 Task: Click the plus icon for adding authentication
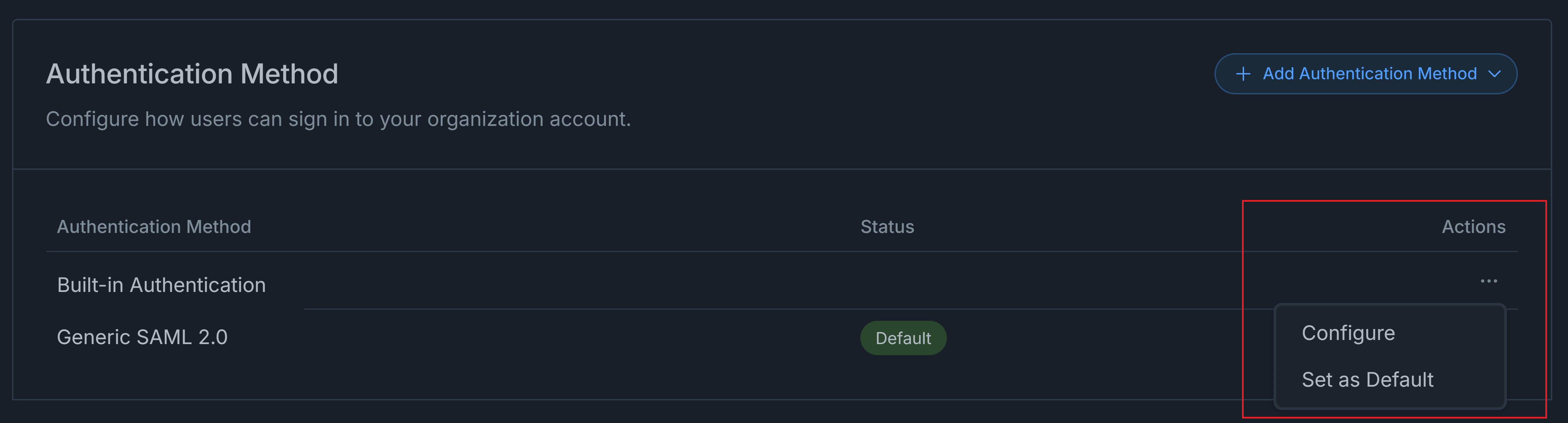pos(1243,74)
